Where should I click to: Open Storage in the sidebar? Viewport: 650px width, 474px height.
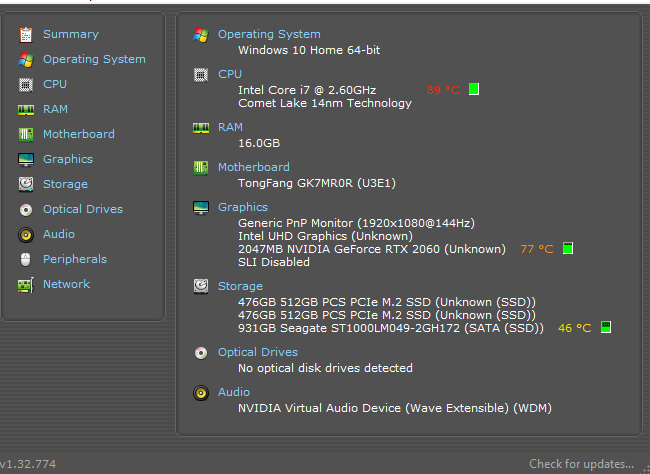click(65, 184)
